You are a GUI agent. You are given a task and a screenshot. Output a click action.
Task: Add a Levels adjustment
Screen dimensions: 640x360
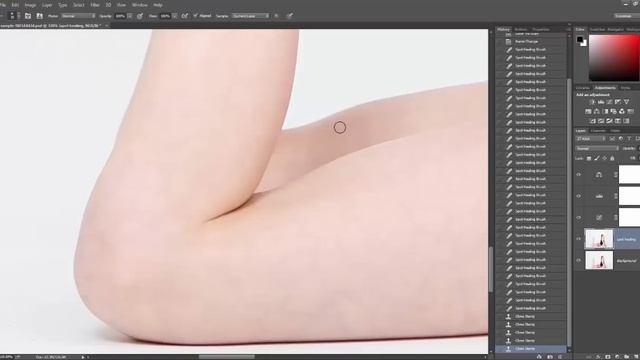click(601, 102)
